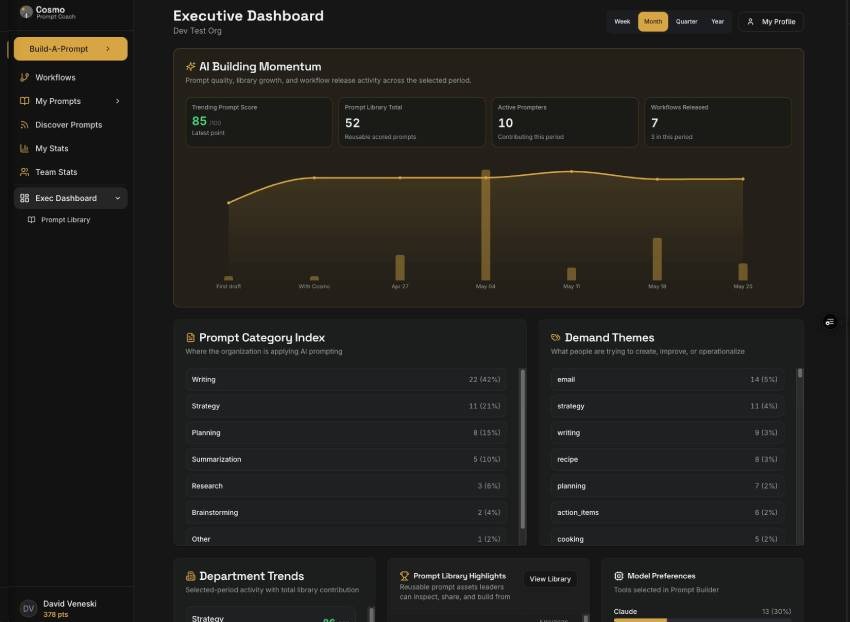Click the Build-A-Prompt arrow chevron

(108, 49)
